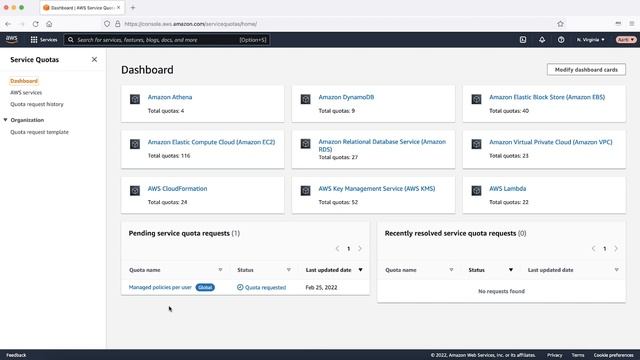Go to next page of resolved requests
640x360 pixels.
point(616,249)
